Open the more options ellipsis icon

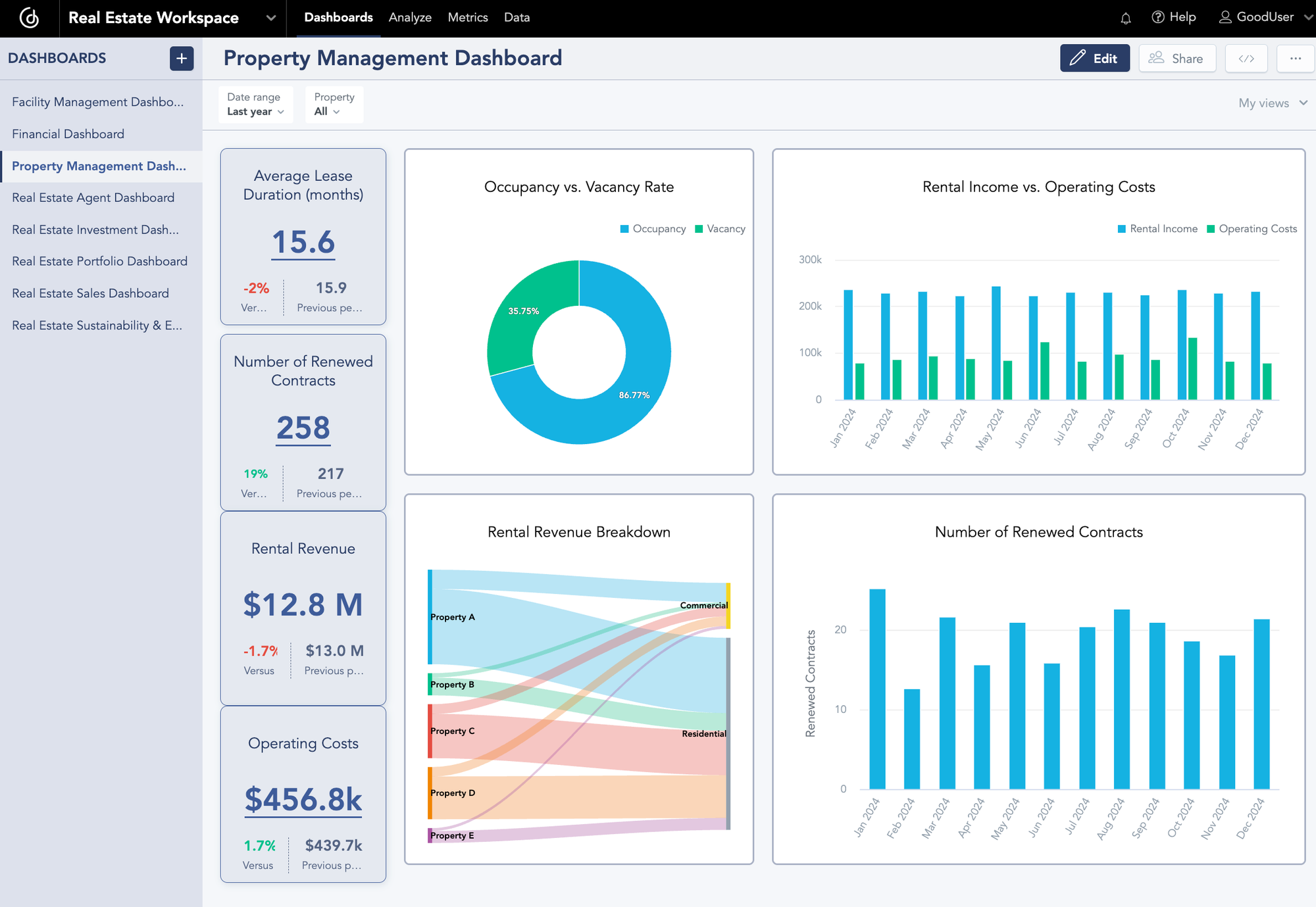pyautogui.click(x=1295, y=59)
